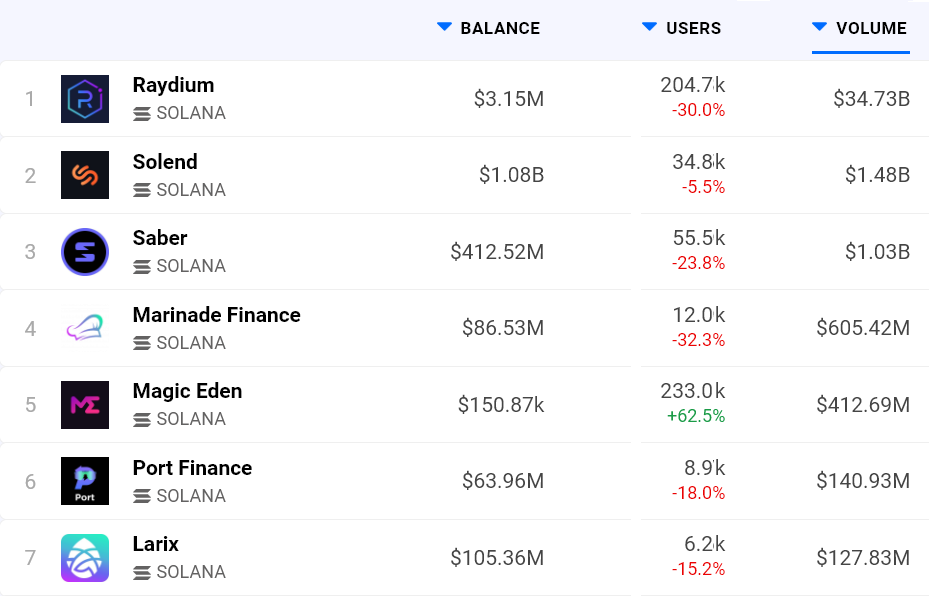Image resolution: width=929 pixels, height=596 pixels.
Task: Sort by the BALANCE column arrow
Action: pos(445,27)
